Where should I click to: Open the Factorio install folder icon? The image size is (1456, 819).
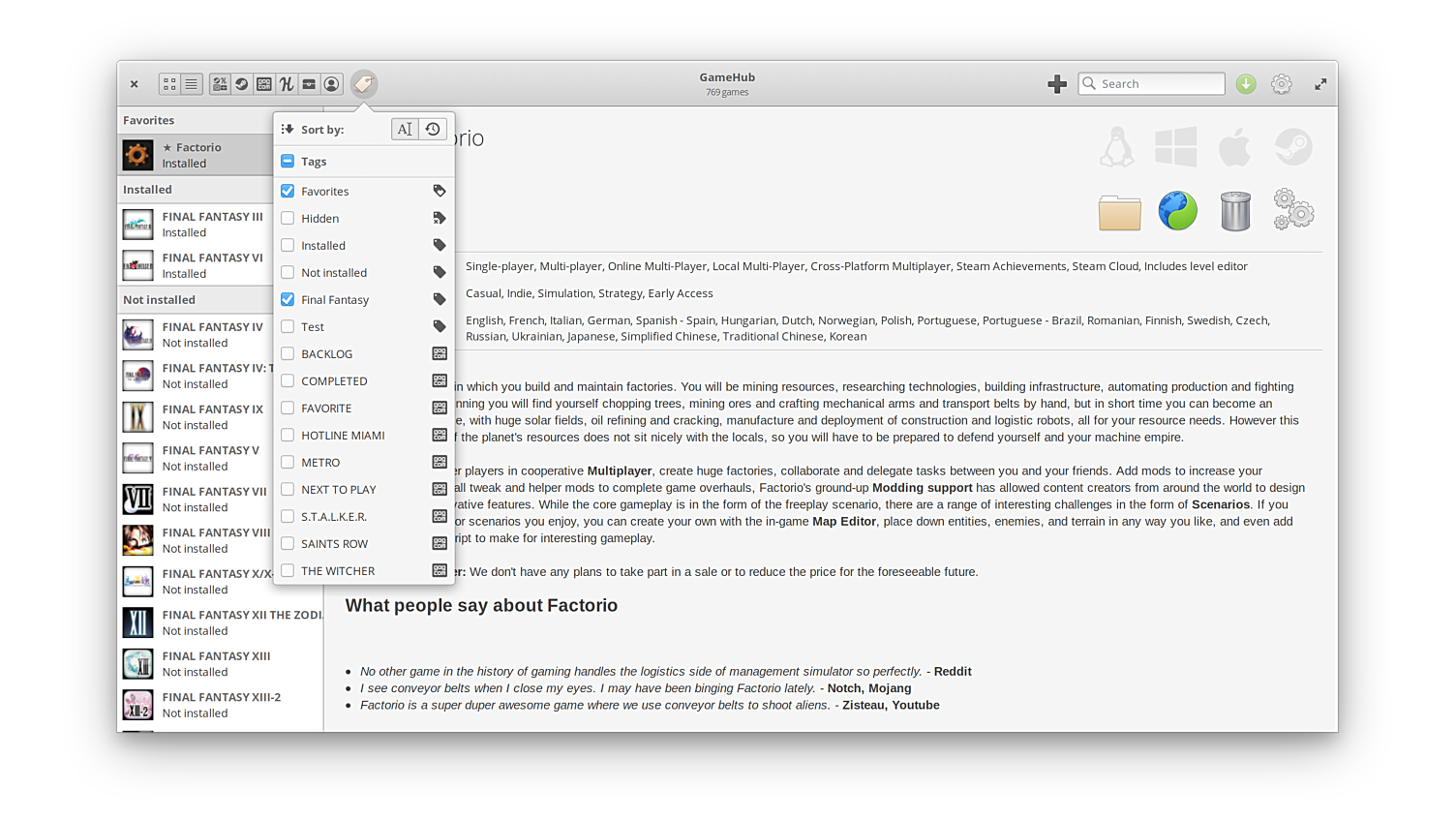pyautogui.click(x=1119, y=212)
